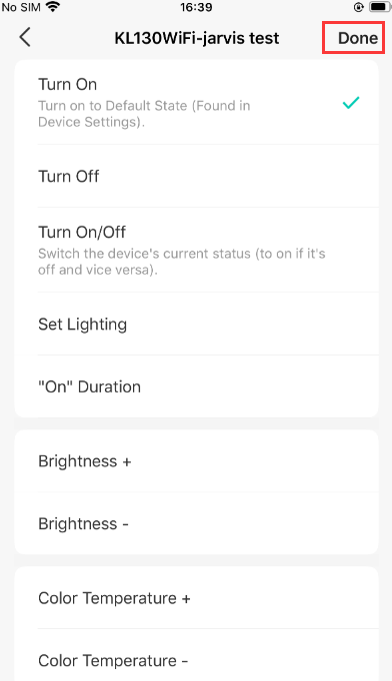Tap the rotation lock status icon
The image size is (392, 681).
[x=359, y=7]
